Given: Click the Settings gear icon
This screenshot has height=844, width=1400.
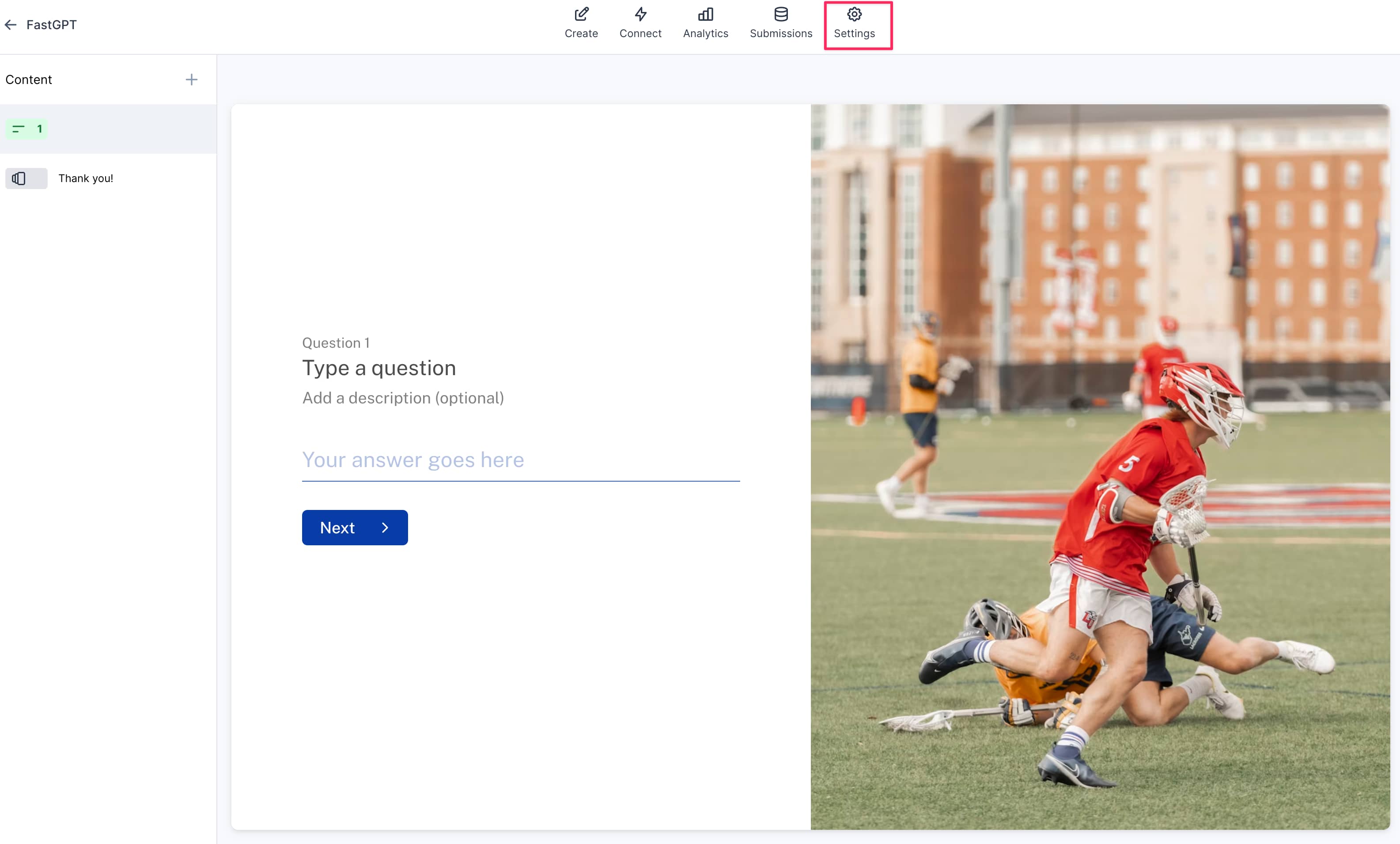Looking at the screenshot, I should point(854,14).
